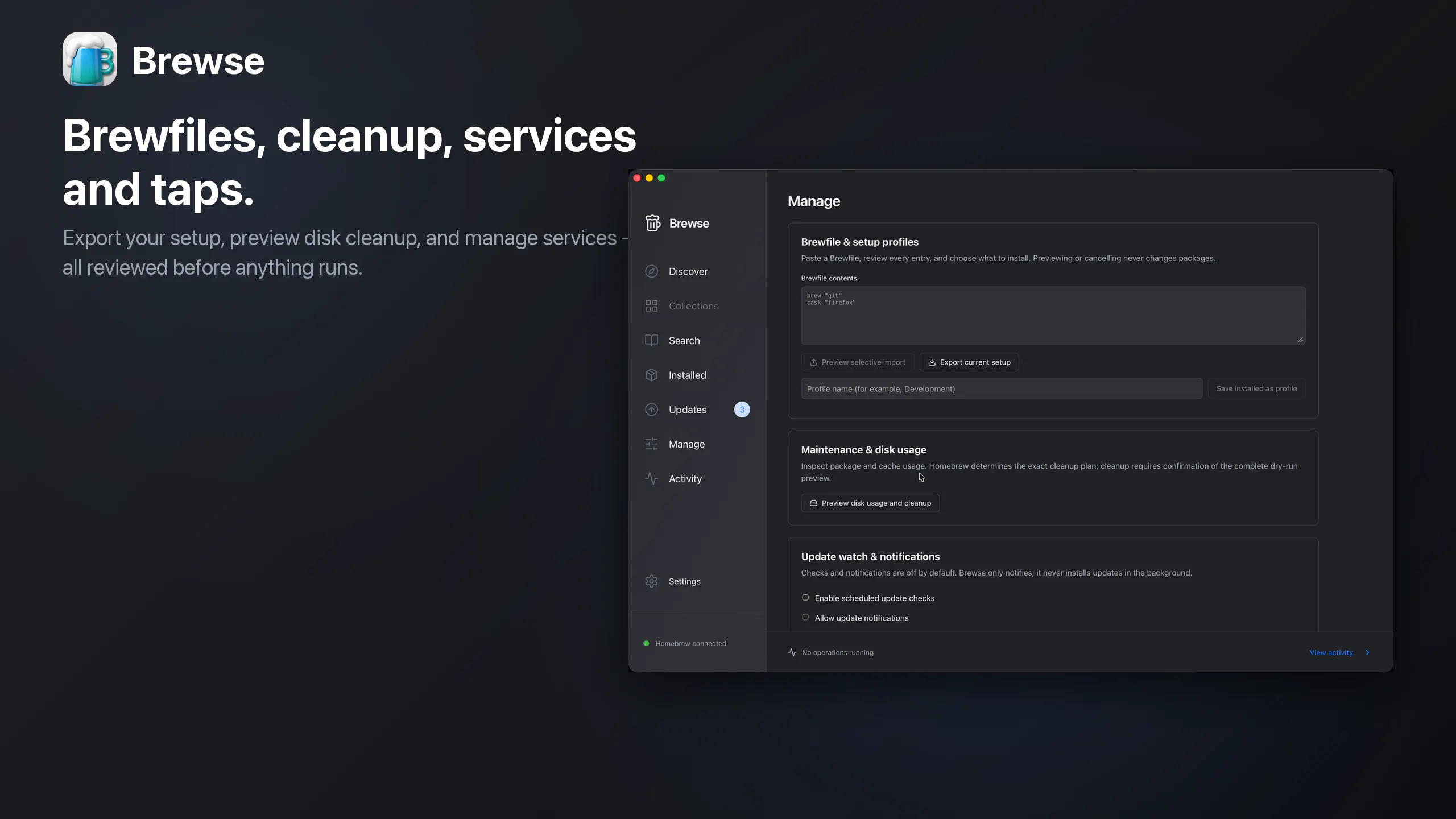Viewport: 1456px width, 819px height.
Task: Enable scheduled update checks checkbox
Action: click(x=805, y=597)
